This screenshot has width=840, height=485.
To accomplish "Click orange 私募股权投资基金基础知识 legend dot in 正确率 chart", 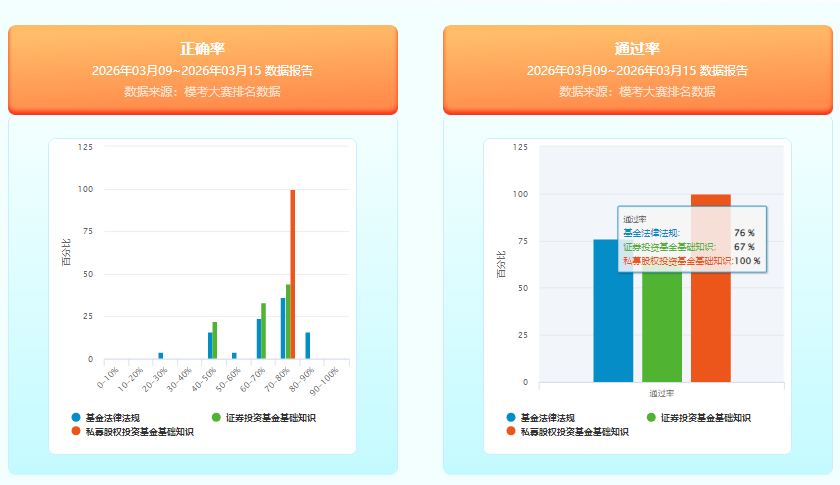I will (76, 432).
